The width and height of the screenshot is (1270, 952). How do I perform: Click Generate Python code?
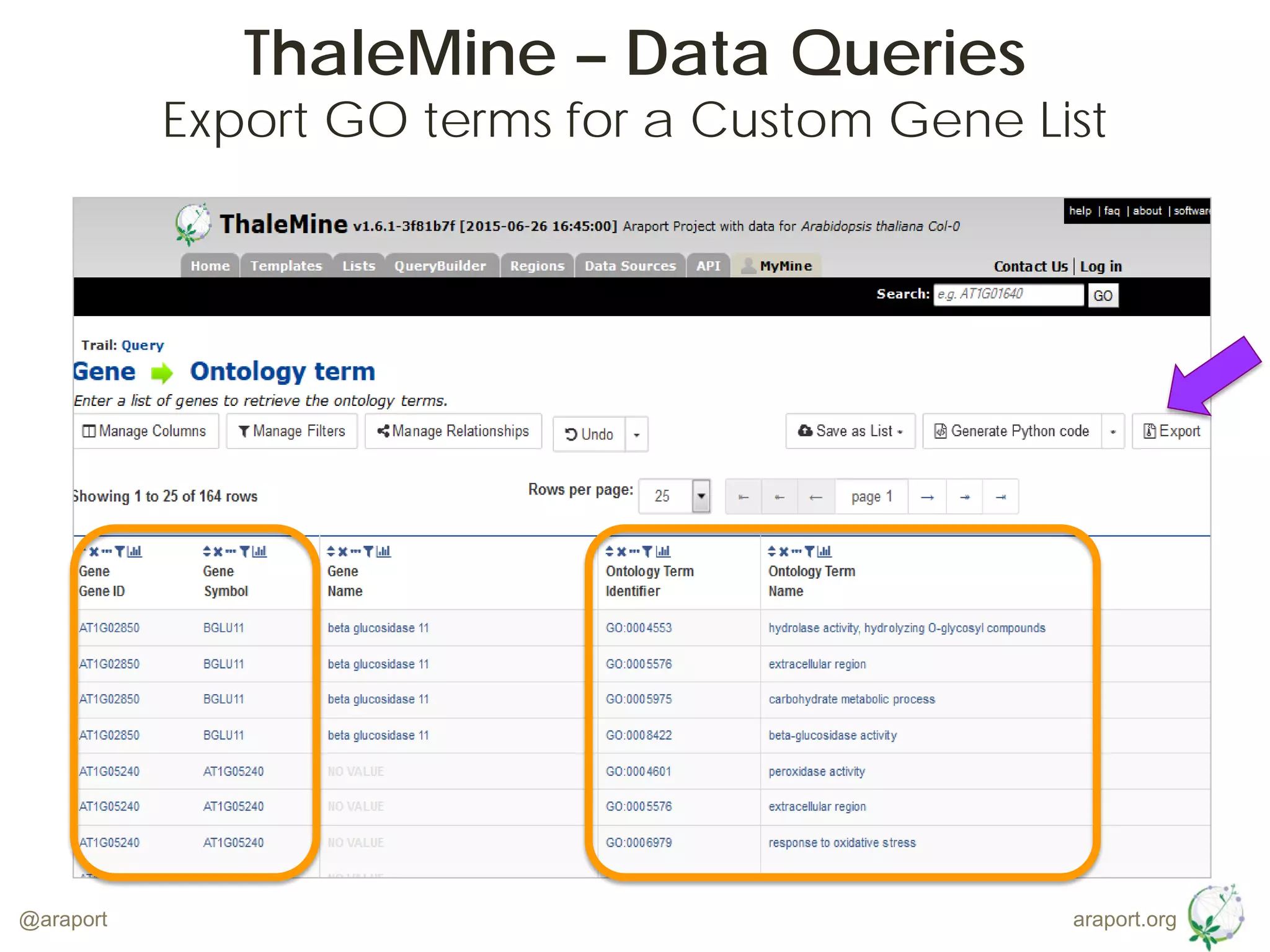[x=1013, y=431]
